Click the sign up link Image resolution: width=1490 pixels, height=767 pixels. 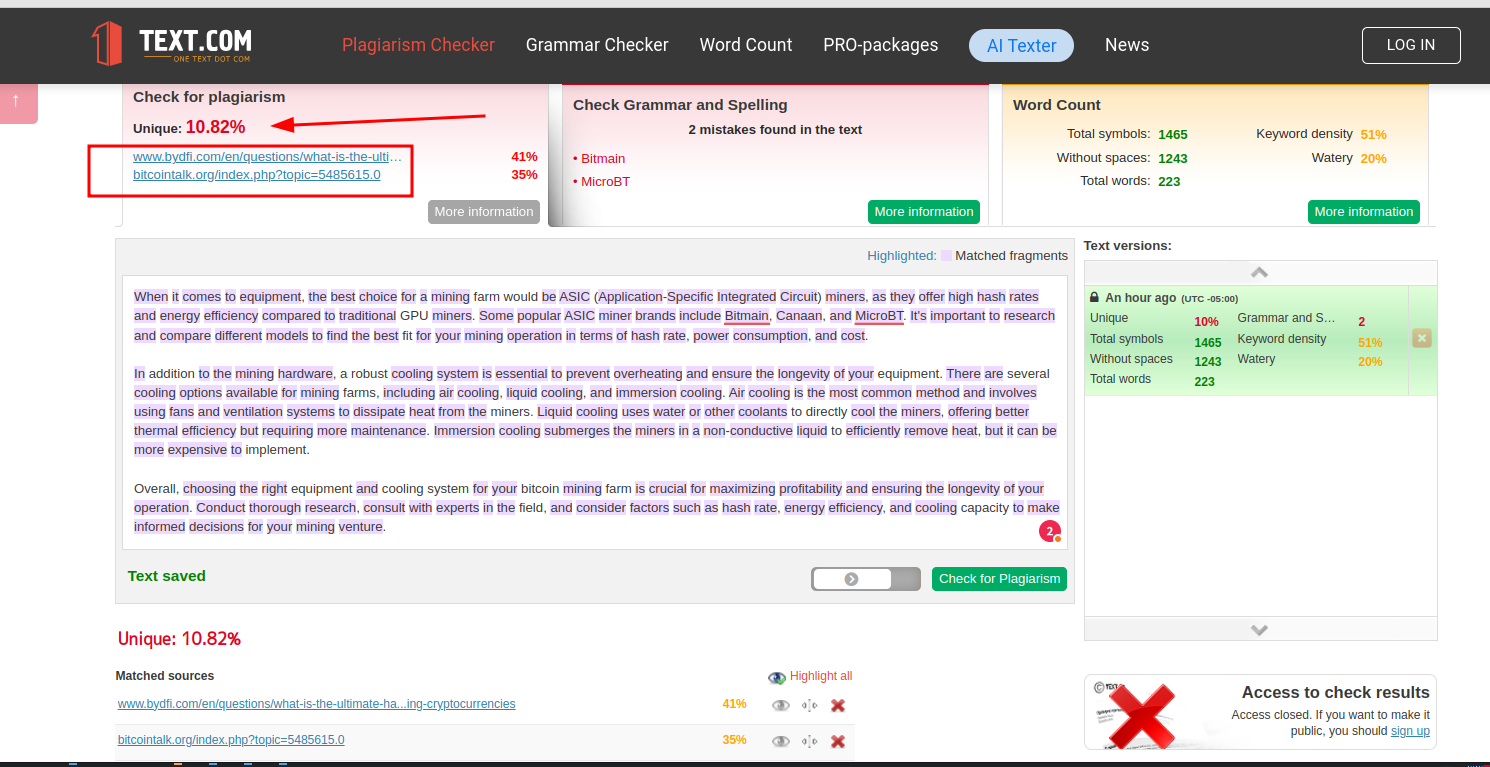[1410, 731]
